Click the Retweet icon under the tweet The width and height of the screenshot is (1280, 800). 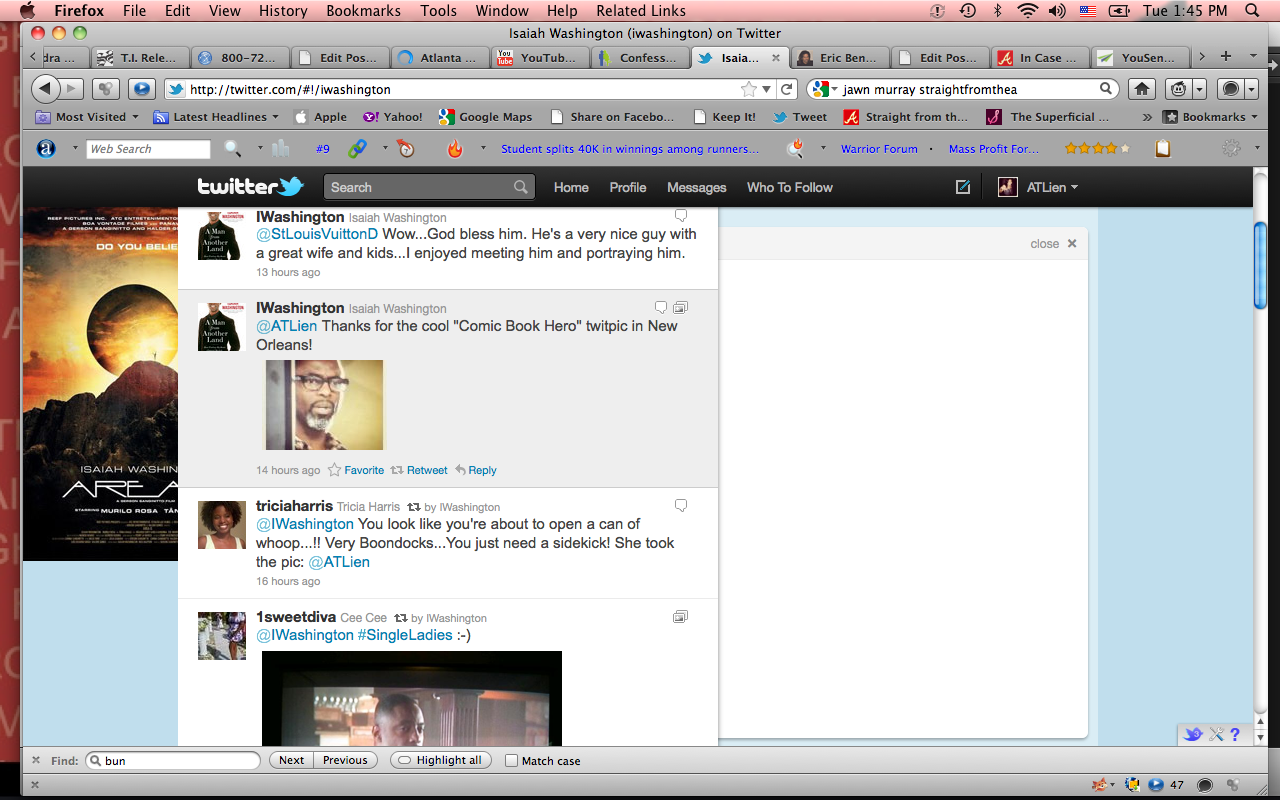click(x=397, y=470)
